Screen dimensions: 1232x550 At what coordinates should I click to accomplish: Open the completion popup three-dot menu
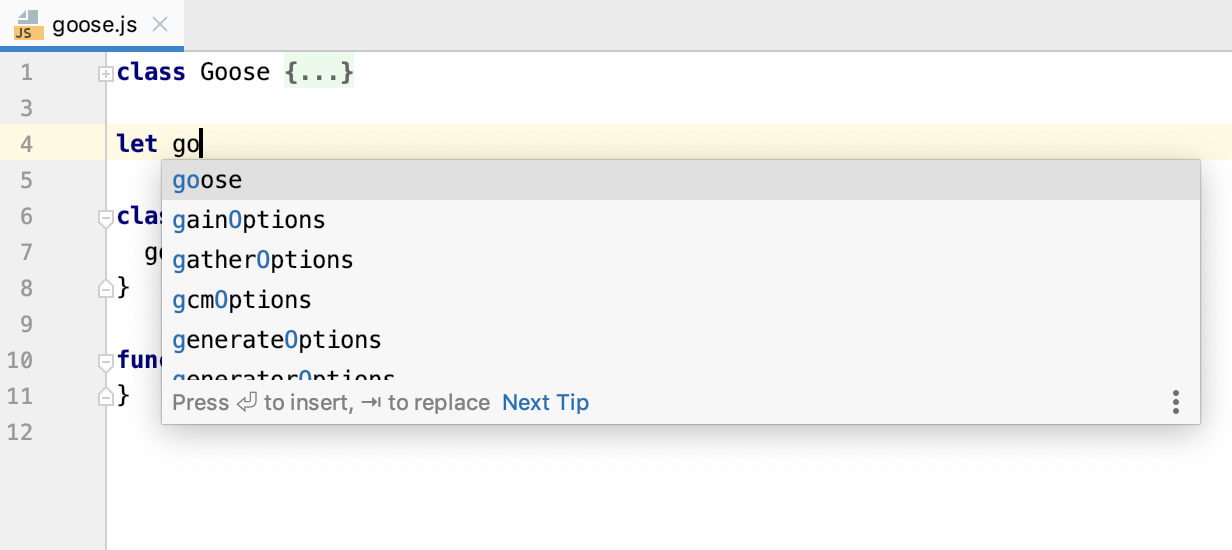point(1176,402)
